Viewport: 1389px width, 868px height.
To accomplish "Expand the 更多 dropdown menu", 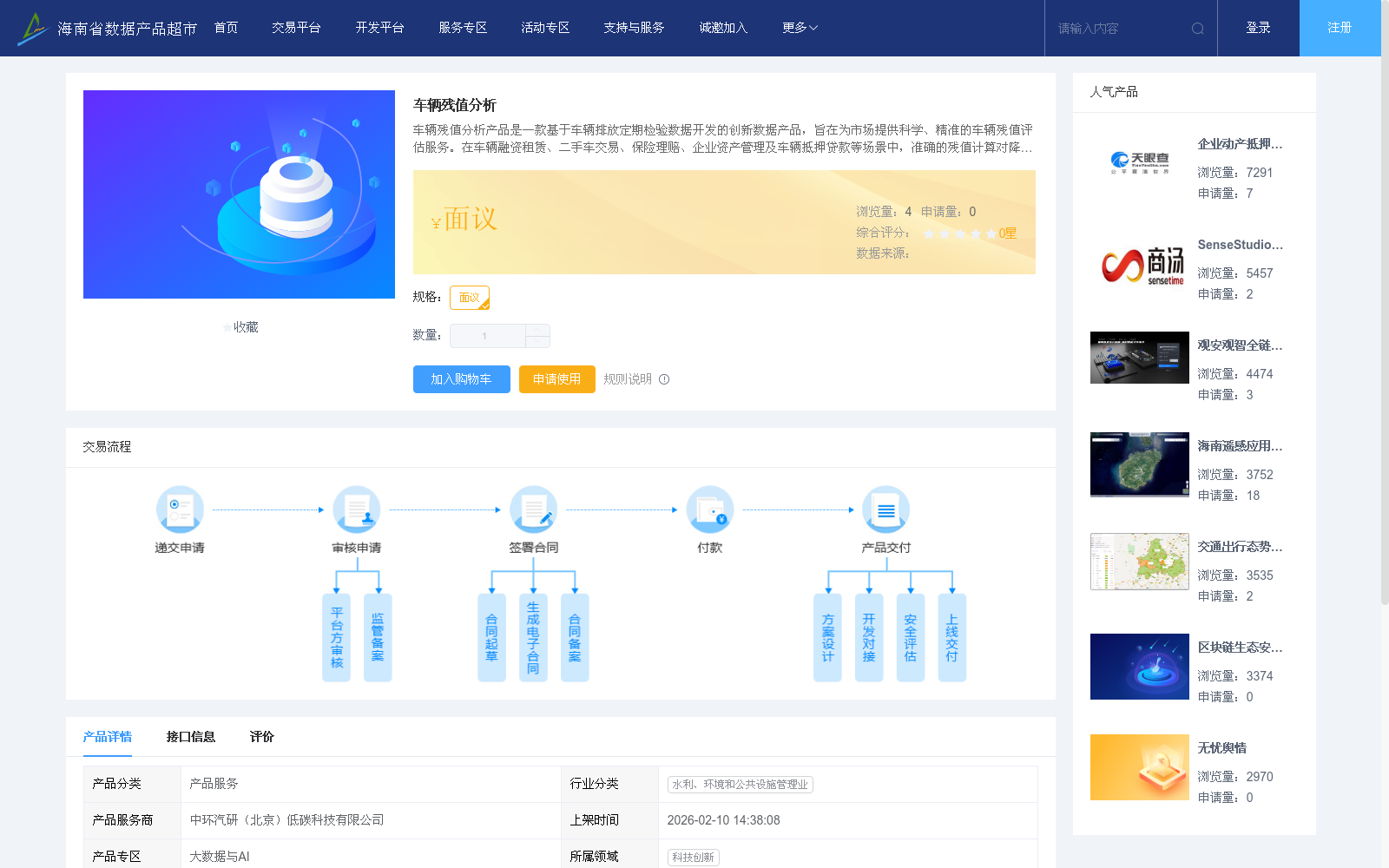I will click(x=800, y=28).
